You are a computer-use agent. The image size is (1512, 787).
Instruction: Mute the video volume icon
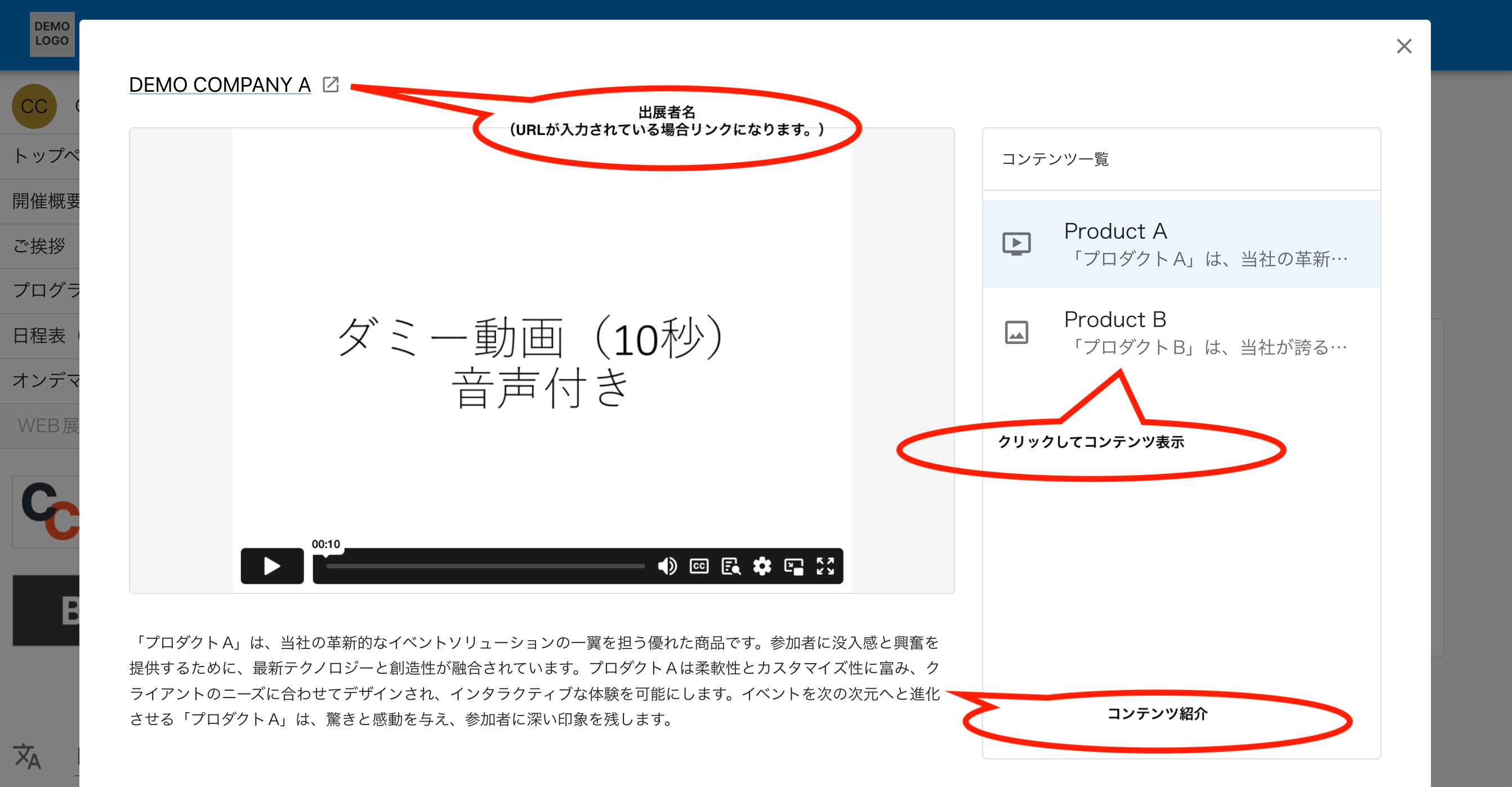tap(667, 566)
